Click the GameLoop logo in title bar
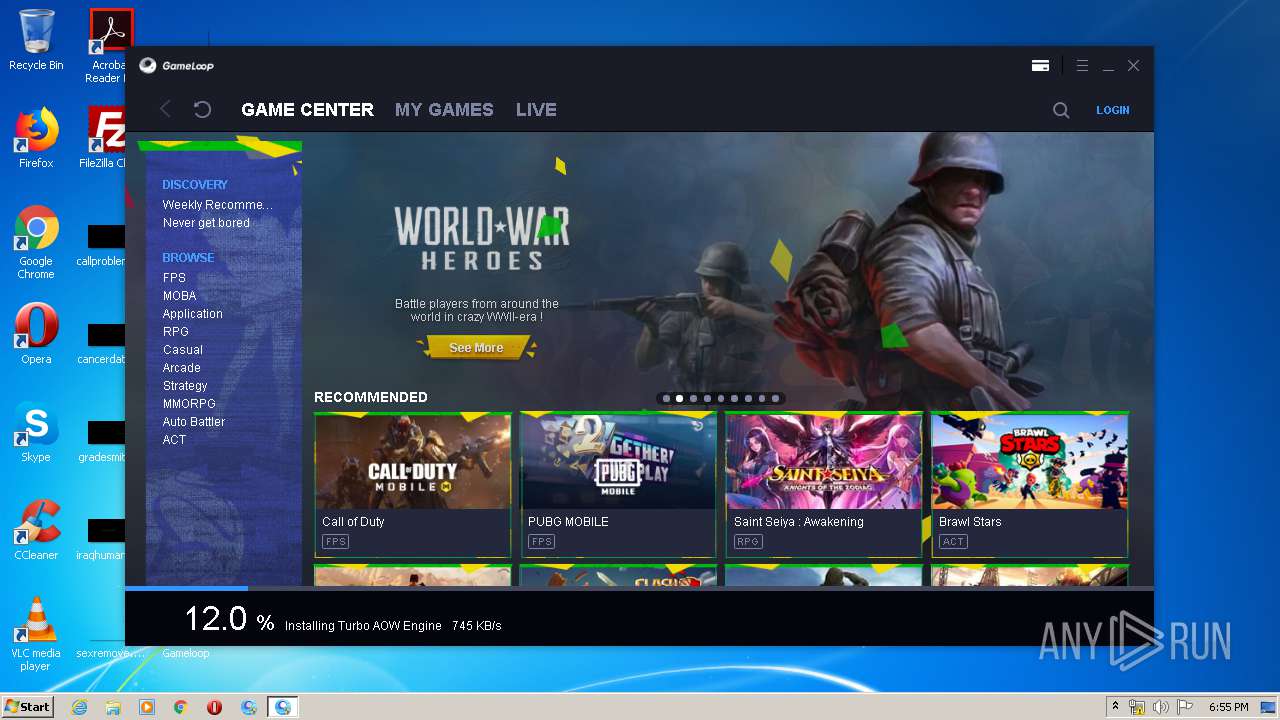 pos(176,65)
